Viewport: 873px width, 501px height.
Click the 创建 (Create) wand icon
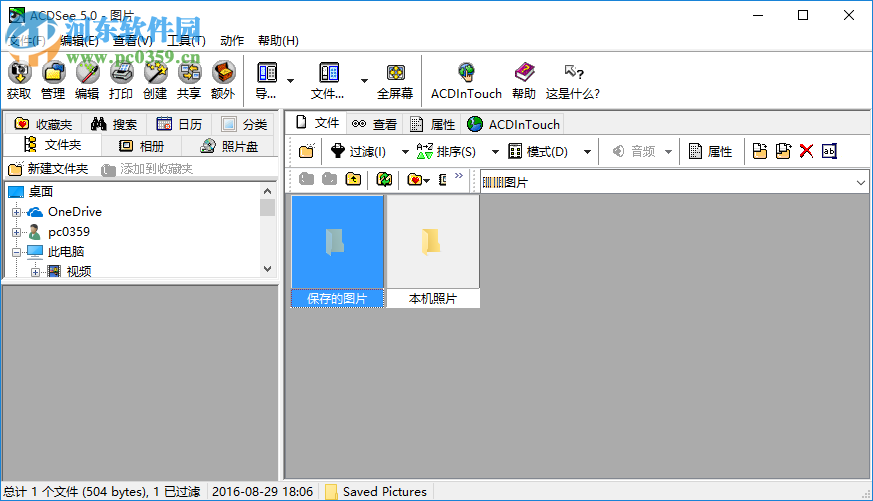(155, 72)
